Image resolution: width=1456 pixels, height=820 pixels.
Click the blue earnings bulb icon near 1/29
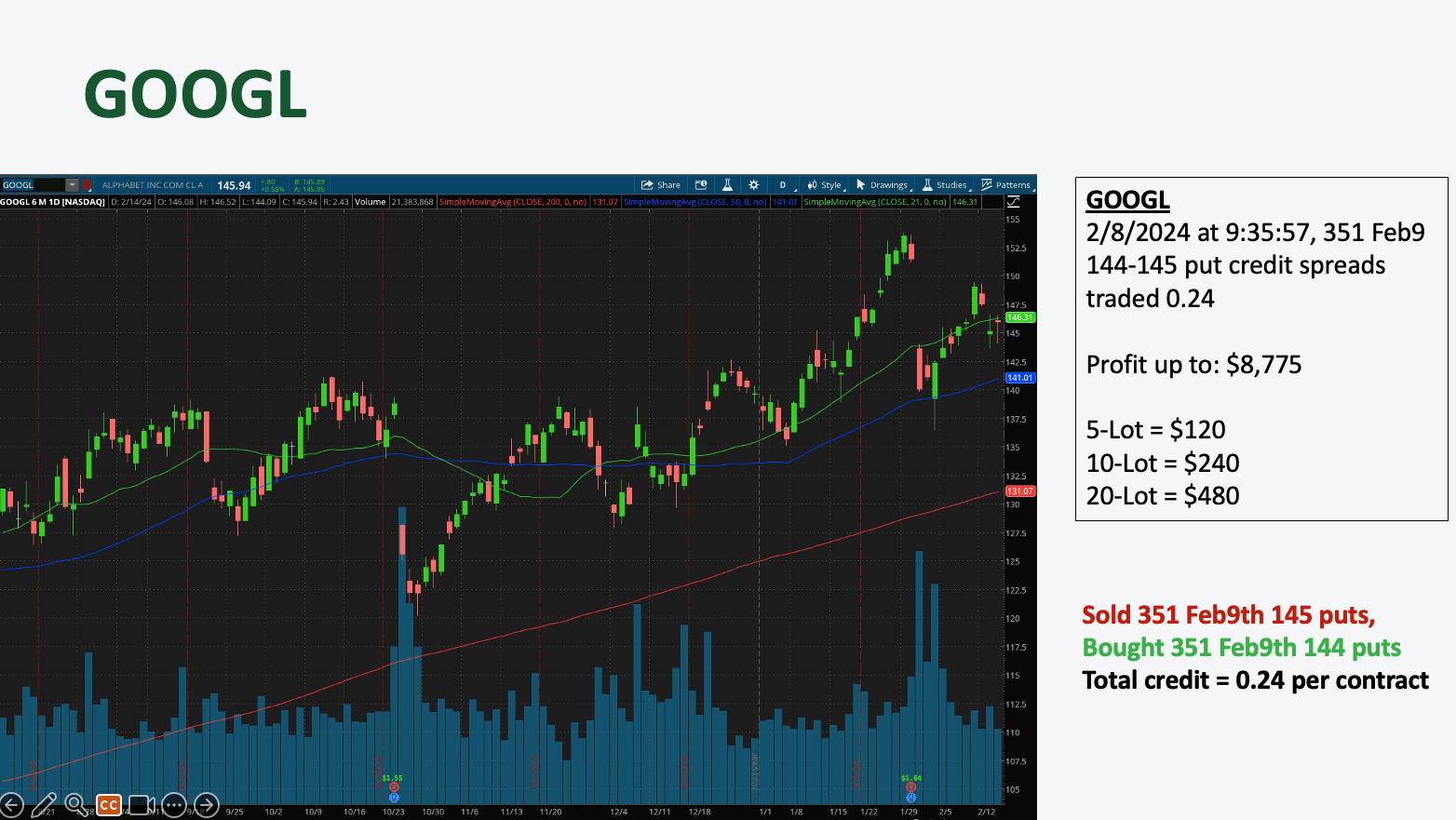(911, 798)
